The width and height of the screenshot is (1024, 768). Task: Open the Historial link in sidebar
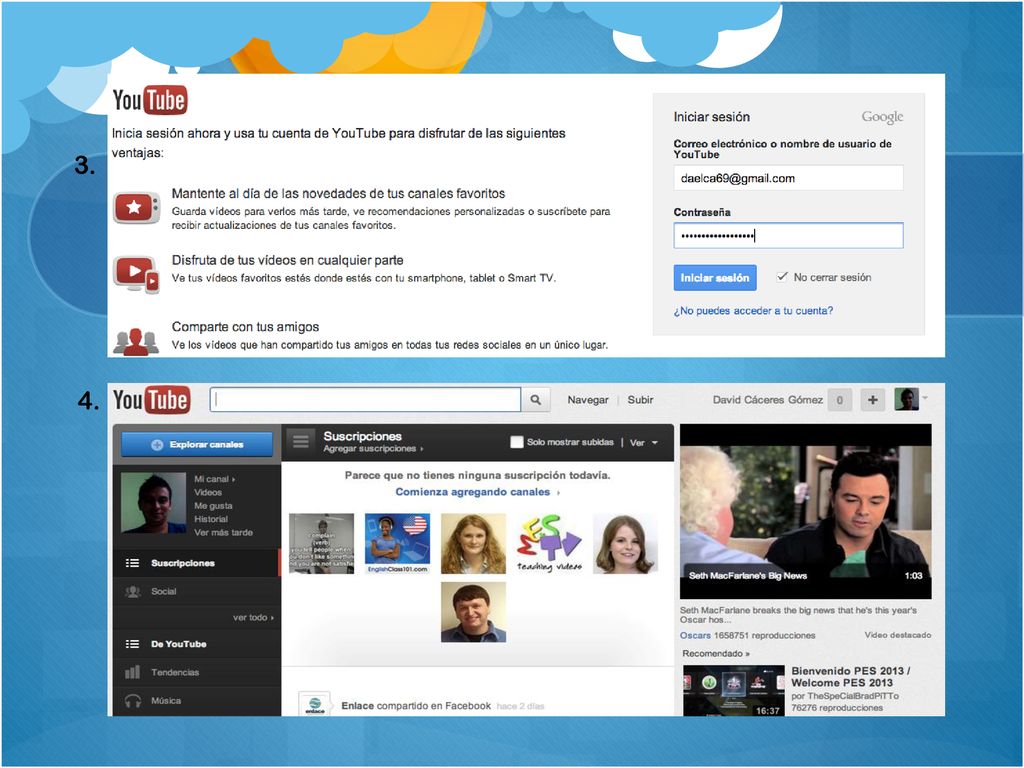click(x=210, y=519)
